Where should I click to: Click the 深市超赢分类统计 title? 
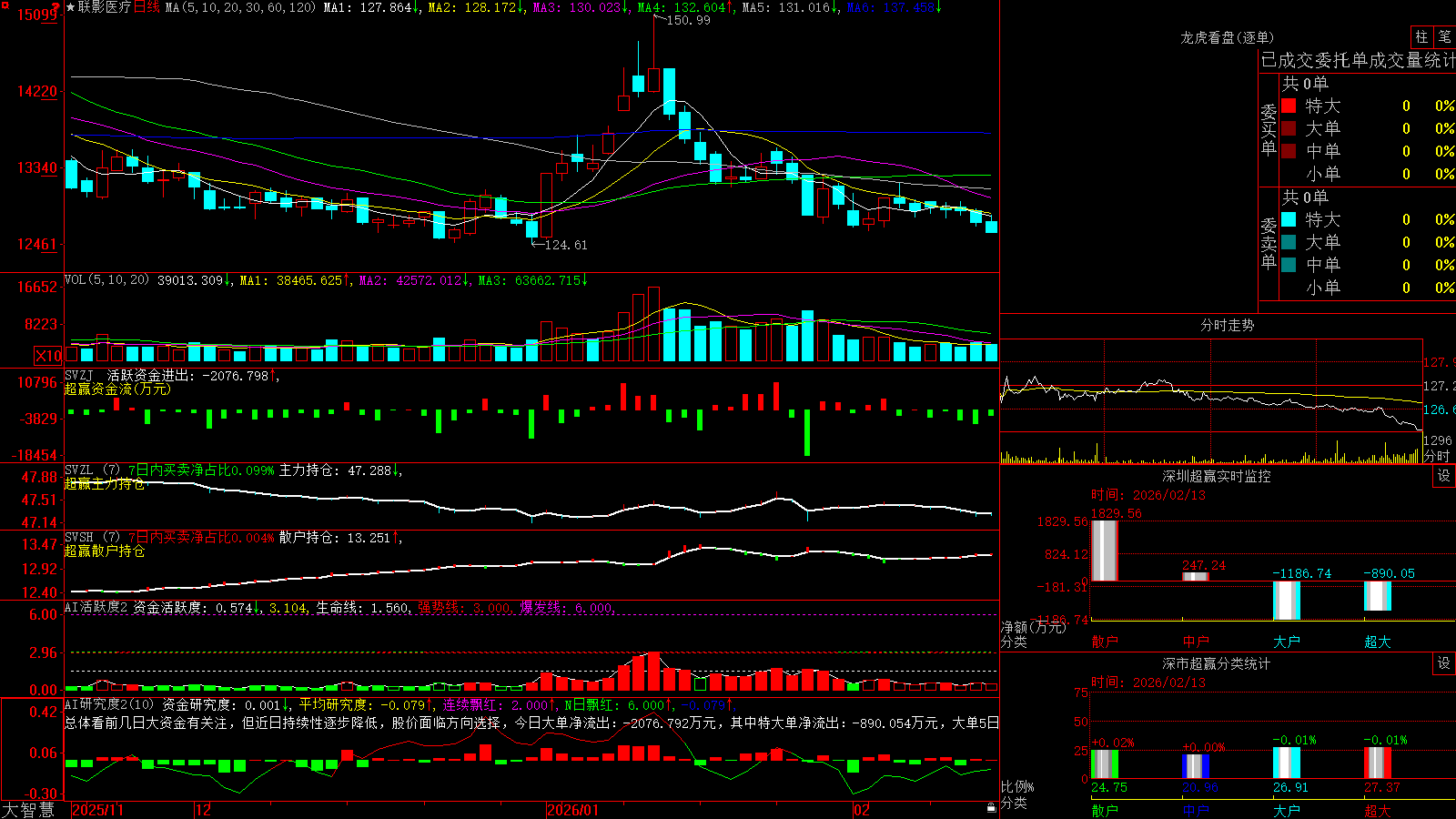click(1216, 663)
